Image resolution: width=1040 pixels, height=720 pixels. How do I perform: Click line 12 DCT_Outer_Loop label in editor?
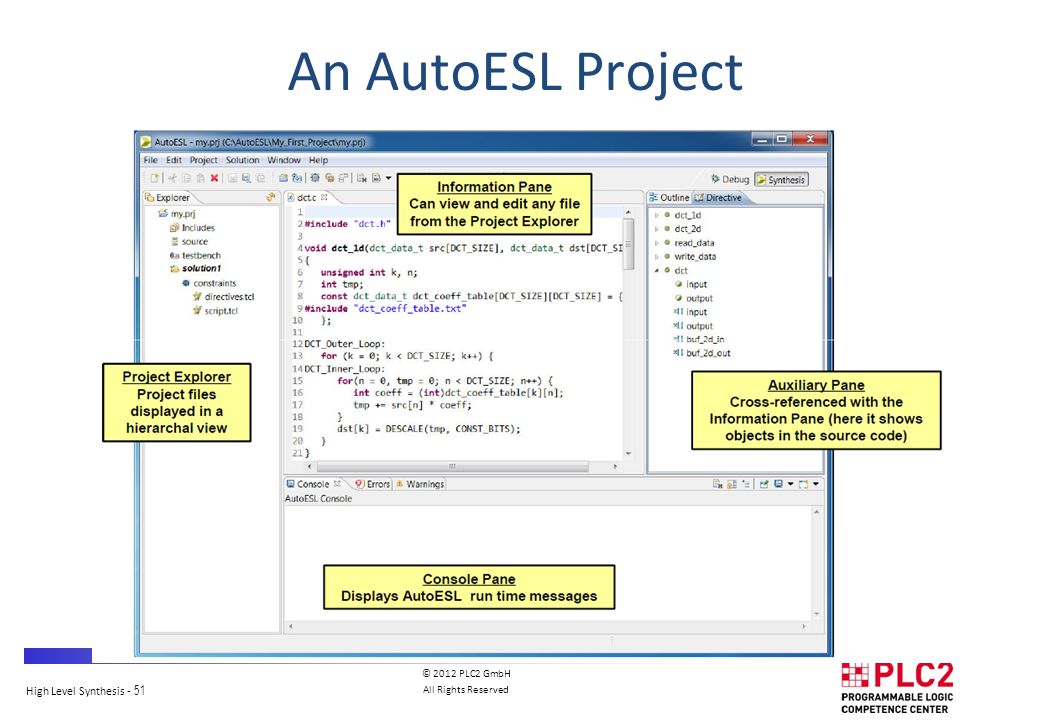click(x=344, y=344)
